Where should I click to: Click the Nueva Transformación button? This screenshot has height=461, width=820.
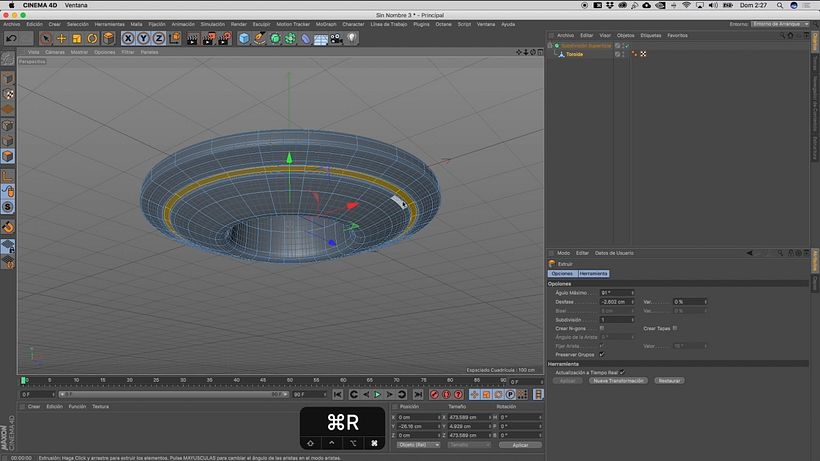click(618, 381)
